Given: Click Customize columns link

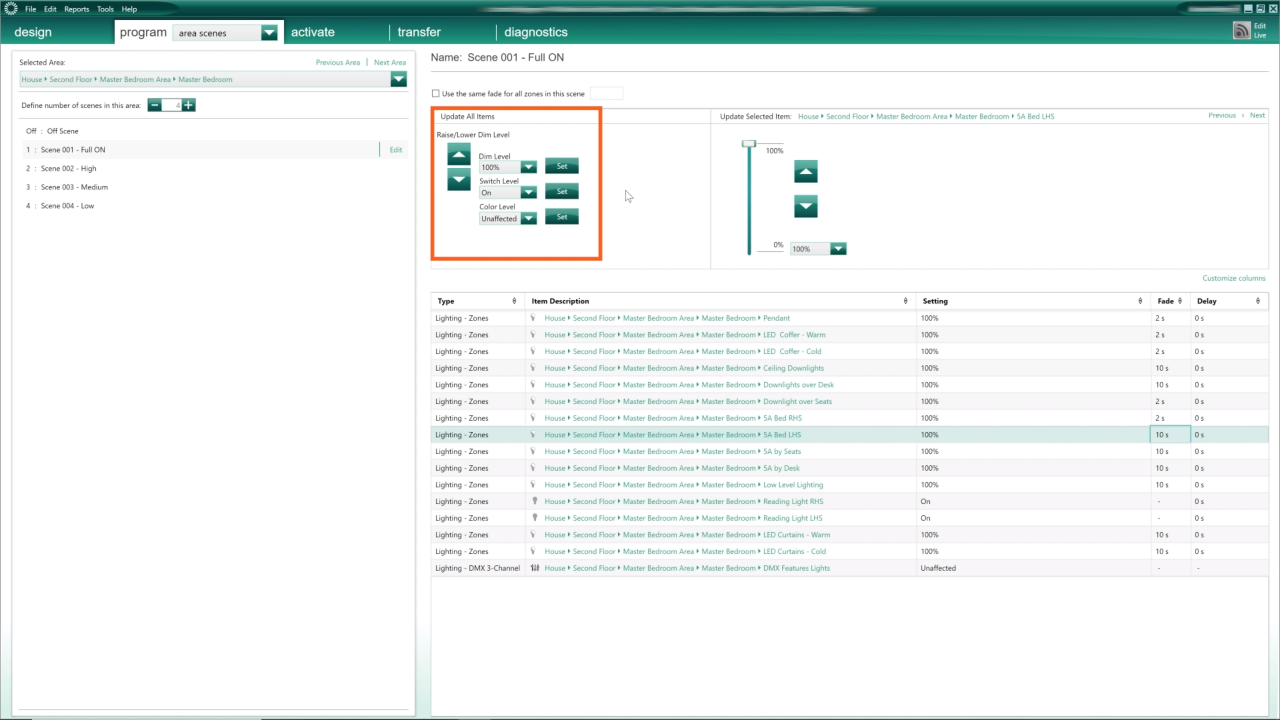Looking at the screenshot, I should [1234, 278].
